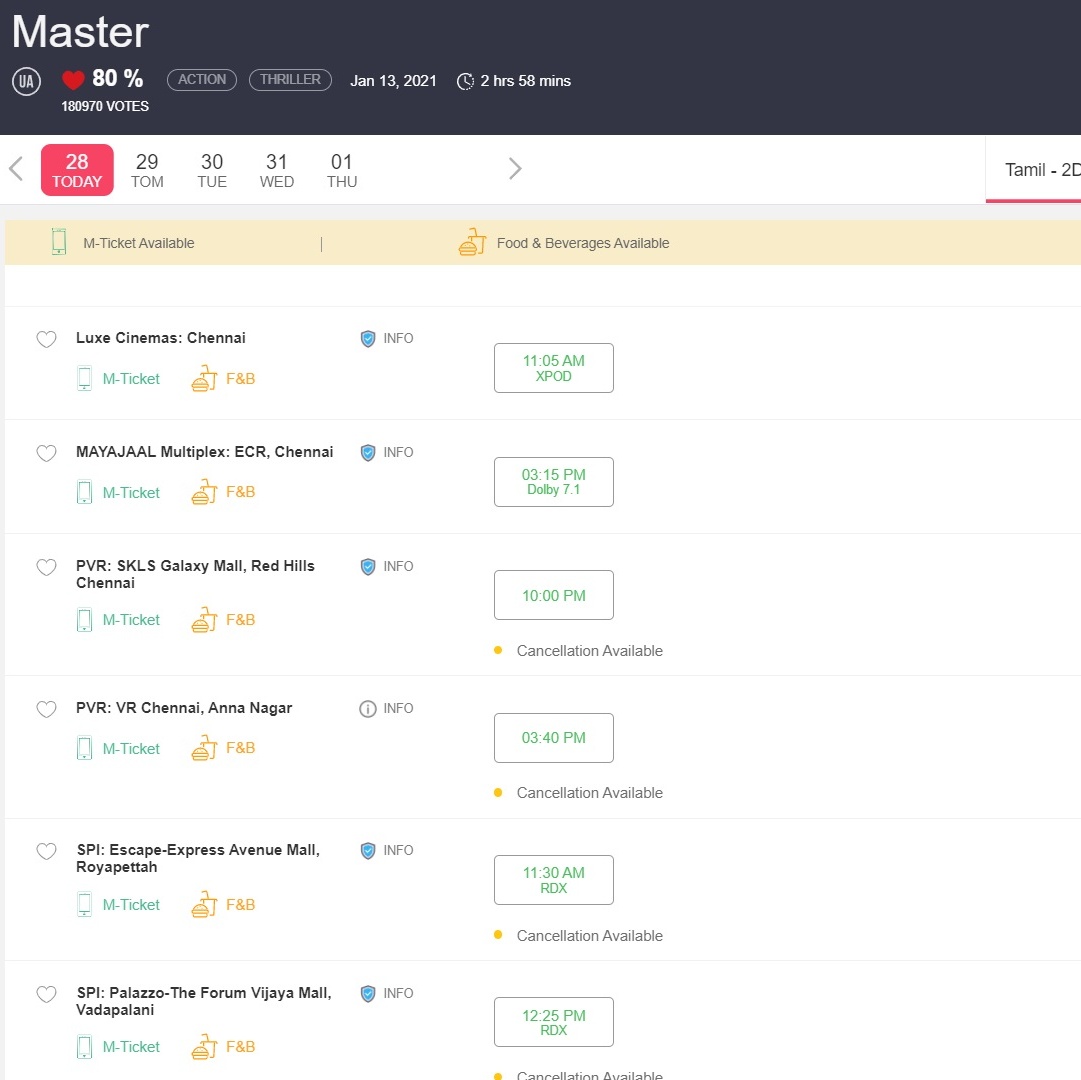This screenshot has width=1081, height=1080.
Task: Click M-Ticket phone icon under PVR: SKLS Galaxy
Action: 84,620
